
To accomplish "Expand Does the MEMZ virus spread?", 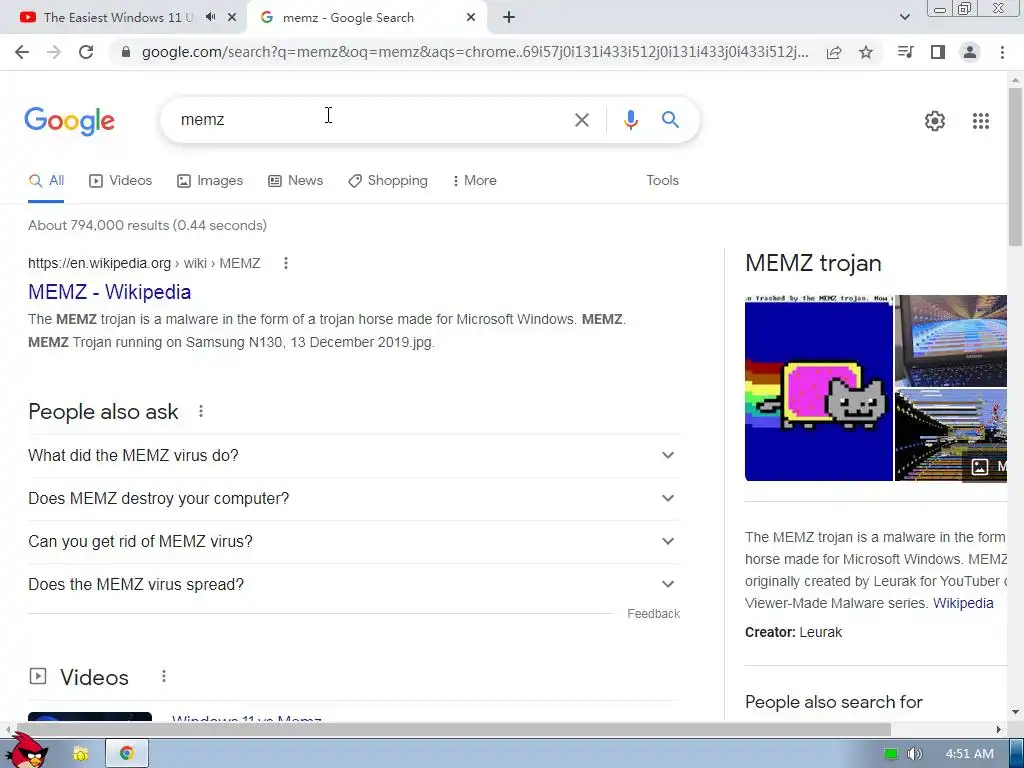I will click(353, 584).
